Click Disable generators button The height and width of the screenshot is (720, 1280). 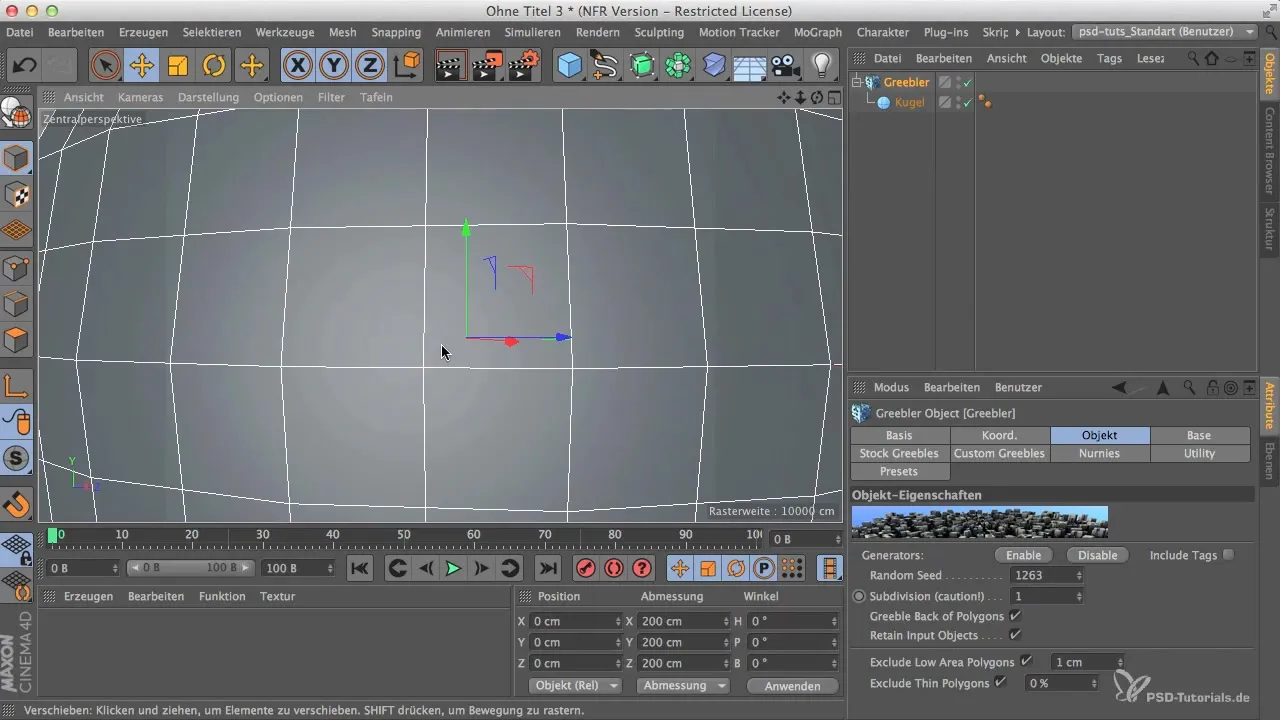point(1097,555)
